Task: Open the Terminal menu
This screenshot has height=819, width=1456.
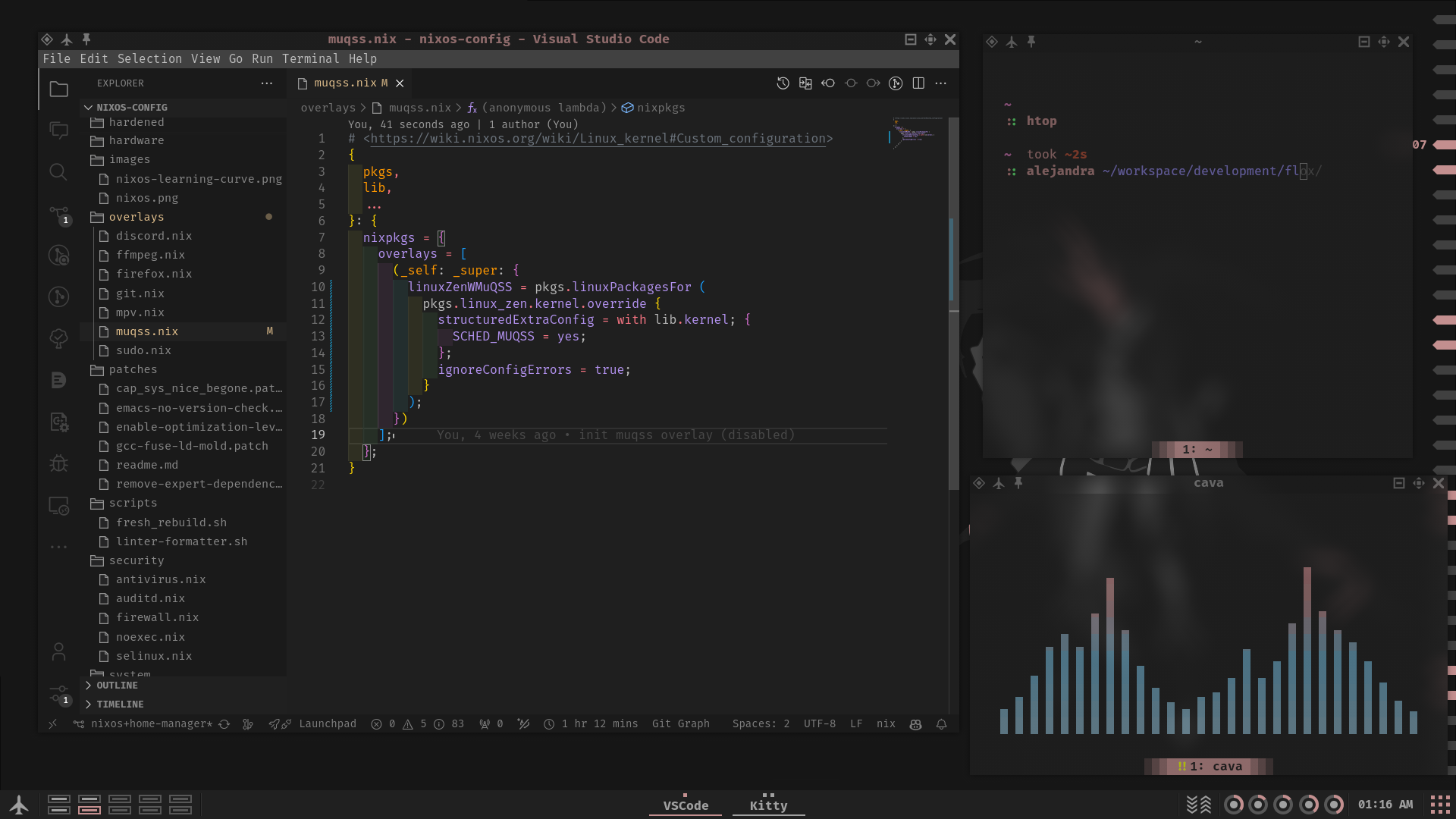Action: click(x=310, y=58)
